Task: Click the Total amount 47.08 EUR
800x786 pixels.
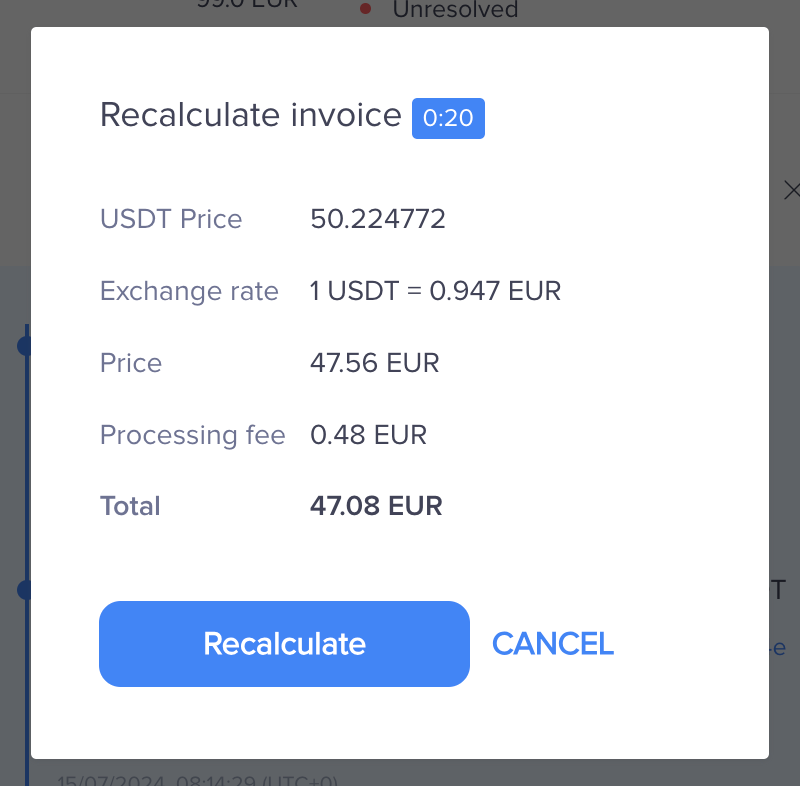Action: pos(376,506)
